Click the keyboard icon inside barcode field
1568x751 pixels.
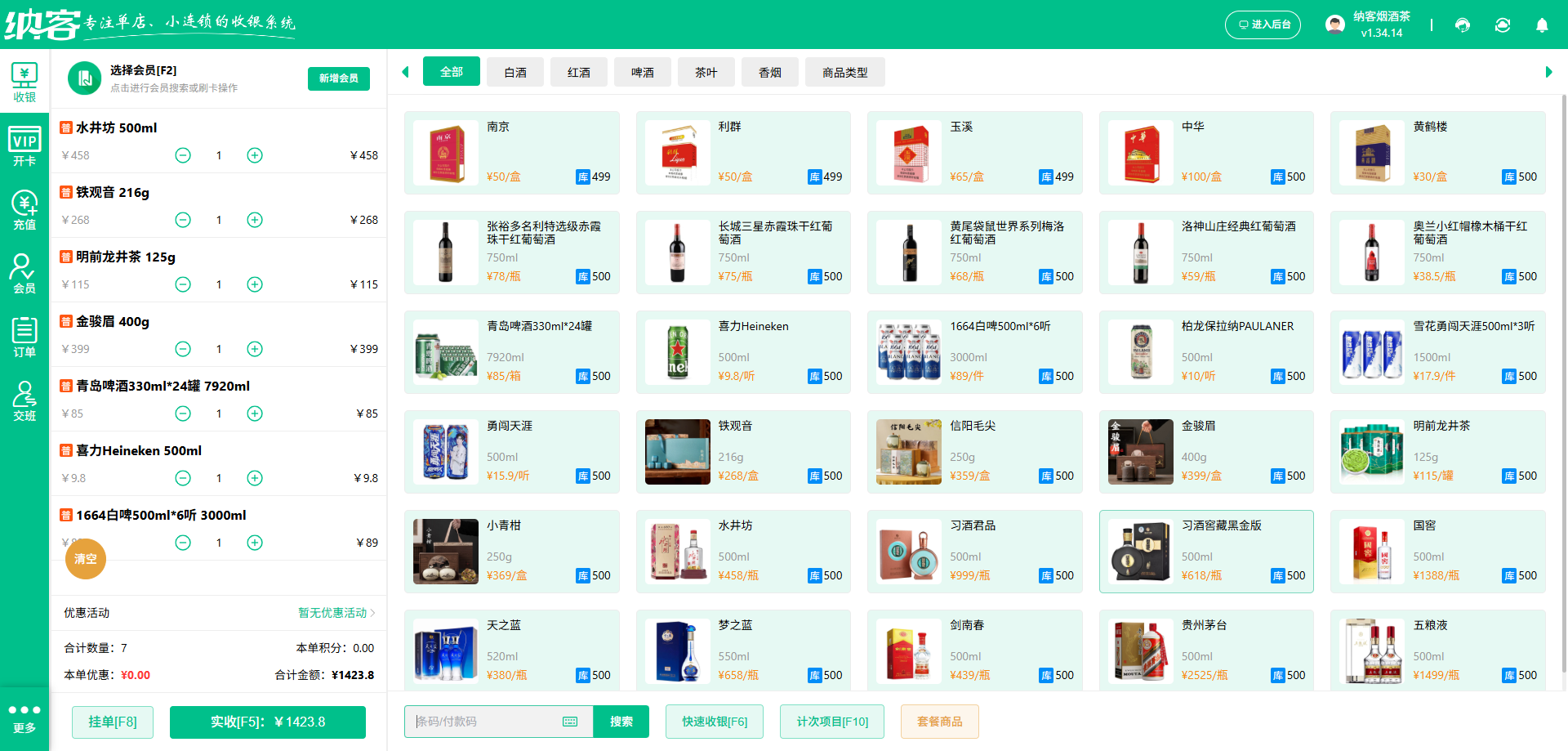[x=569, y=722]
